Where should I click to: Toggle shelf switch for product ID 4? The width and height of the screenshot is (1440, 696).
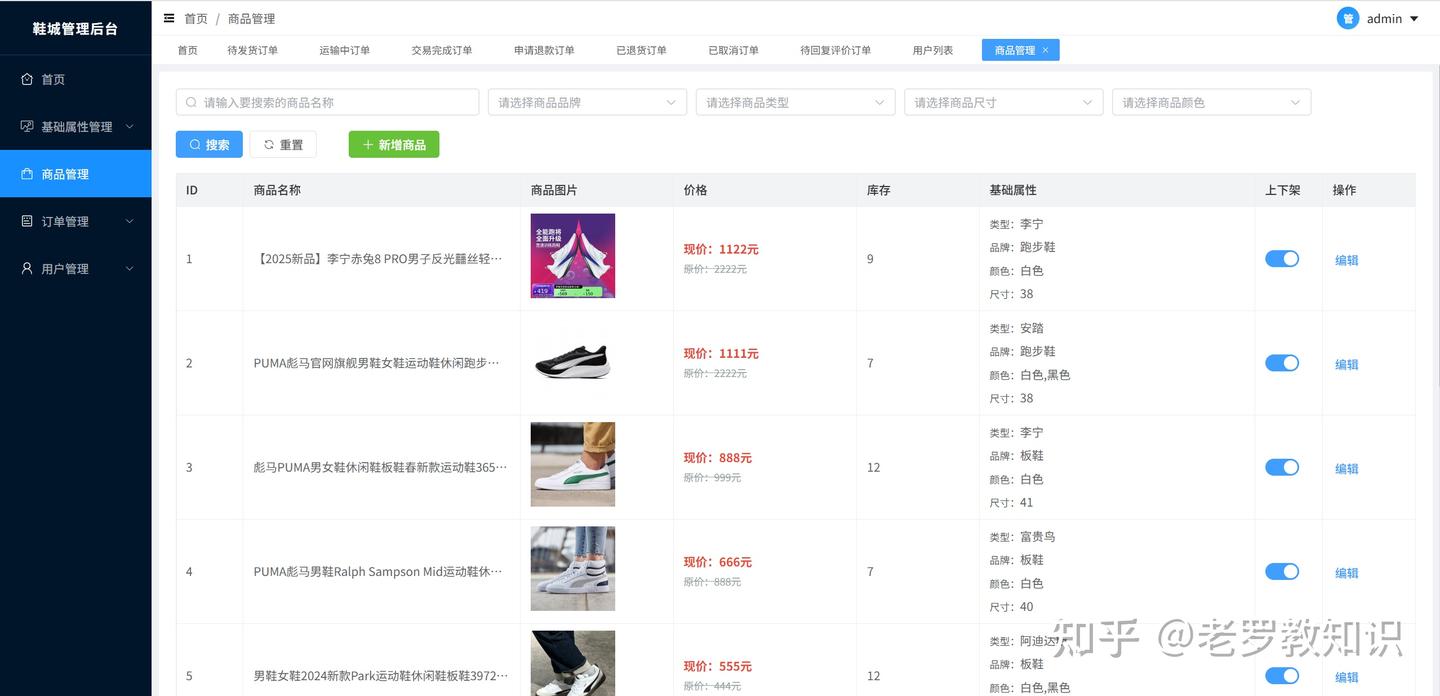click(1282, 571)
